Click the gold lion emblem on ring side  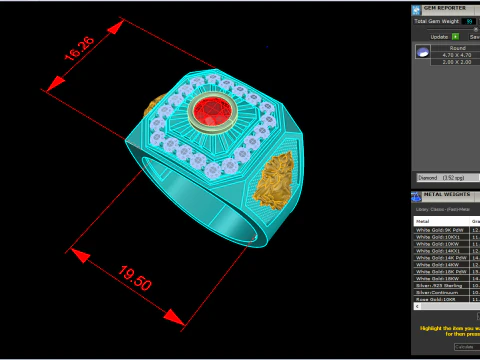pyautogui.click(x=274, y=181)
